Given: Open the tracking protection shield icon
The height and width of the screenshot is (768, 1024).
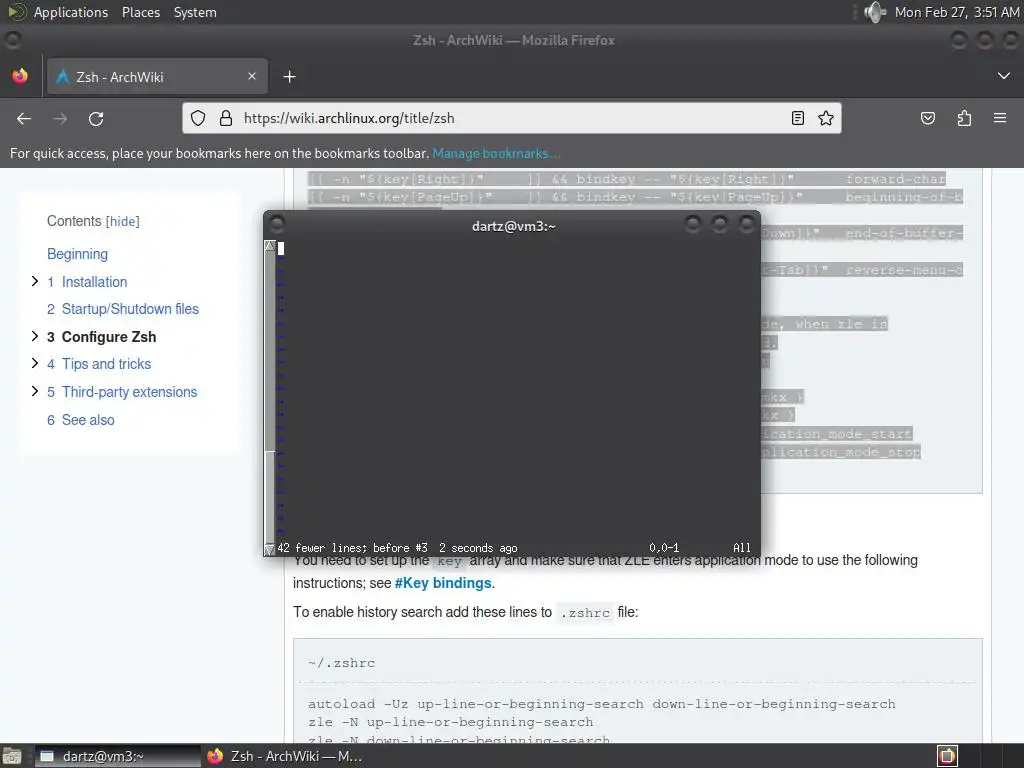Looking at the screenshot, I should pyautogui.click(x=198, y=118).
